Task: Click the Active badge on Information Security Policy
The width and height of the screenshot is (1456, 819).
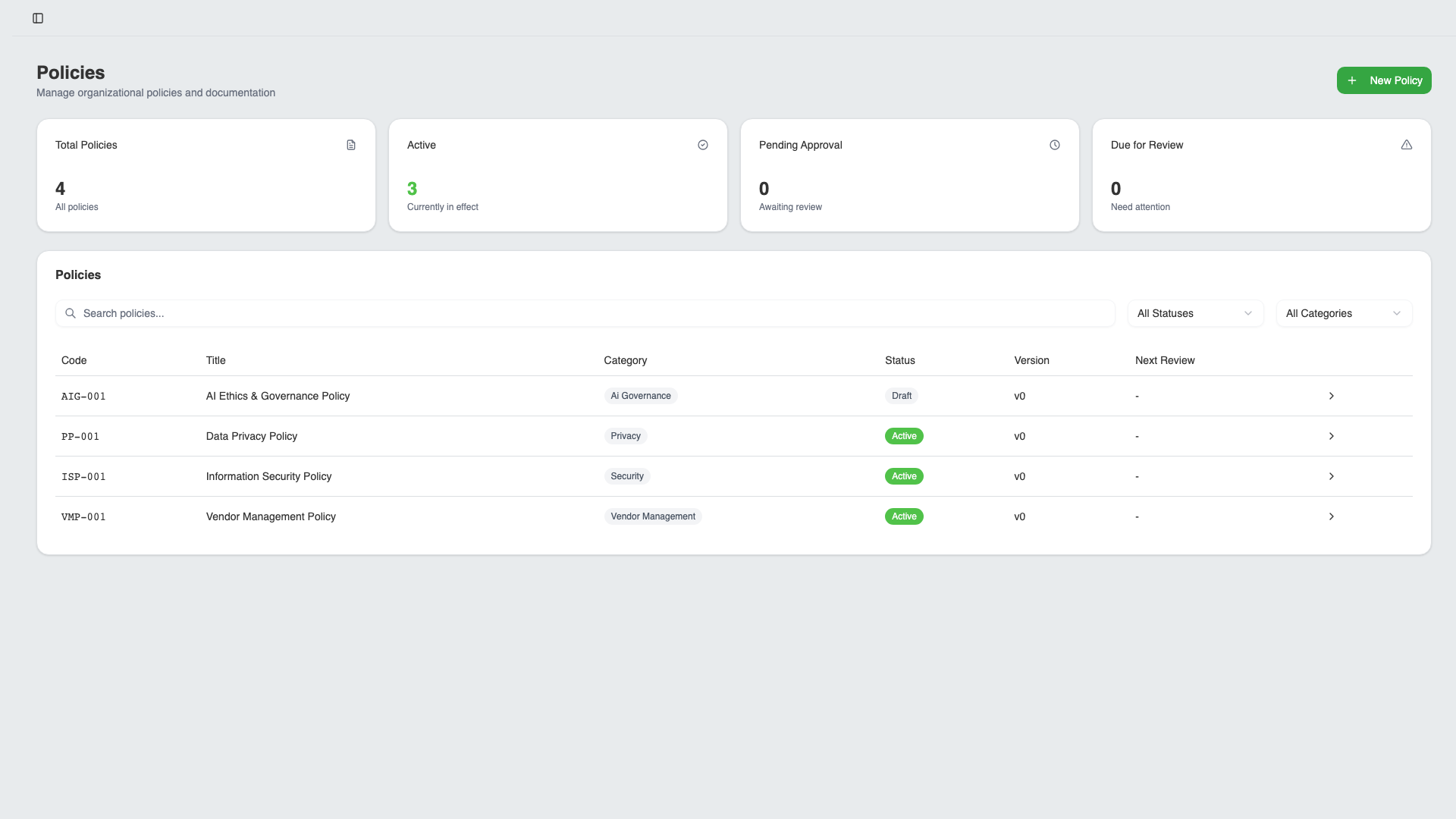Action: (903, 476)
